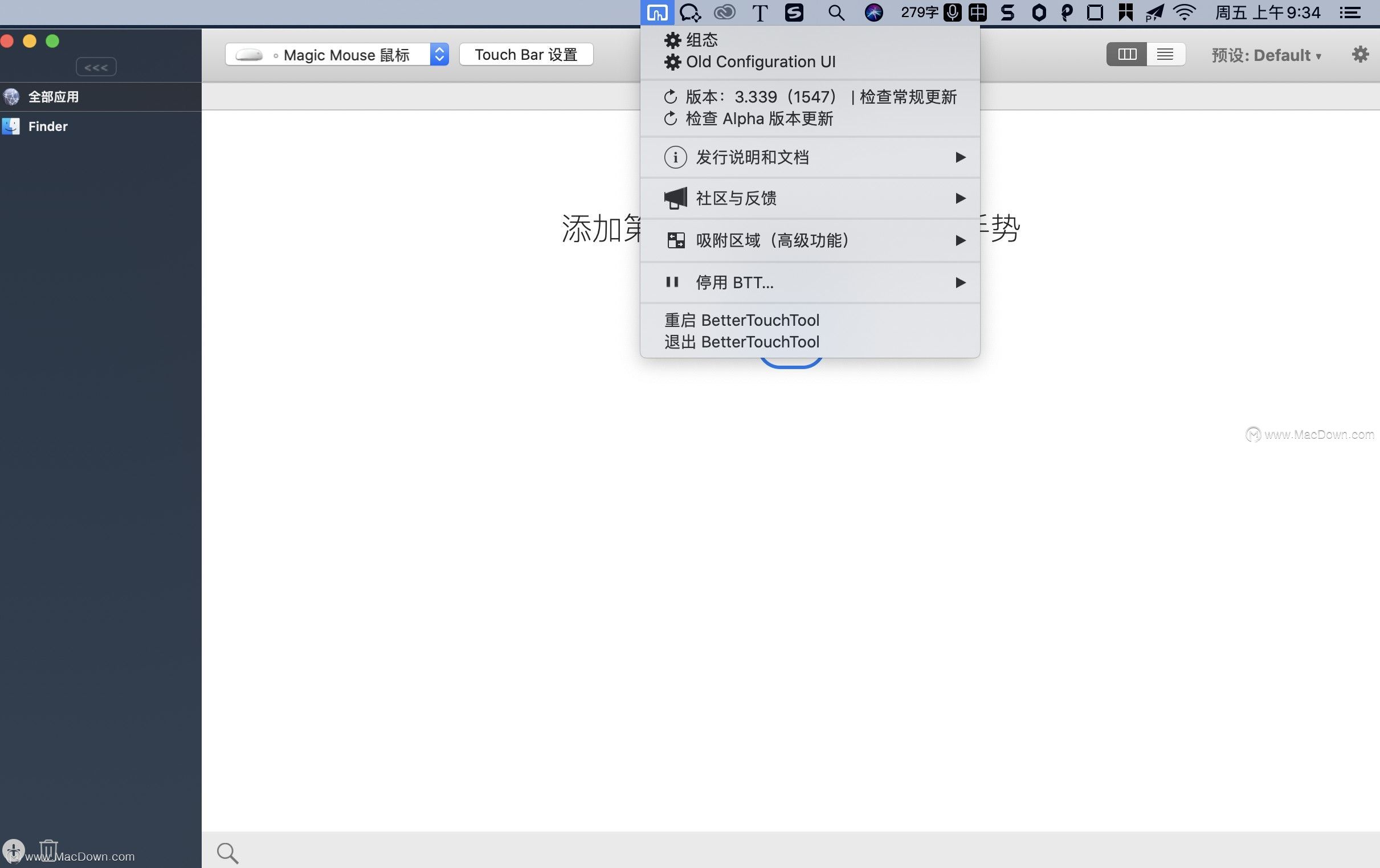Click the clock showing 周五 上午9:34
1380x868 pixels.
1268,13
